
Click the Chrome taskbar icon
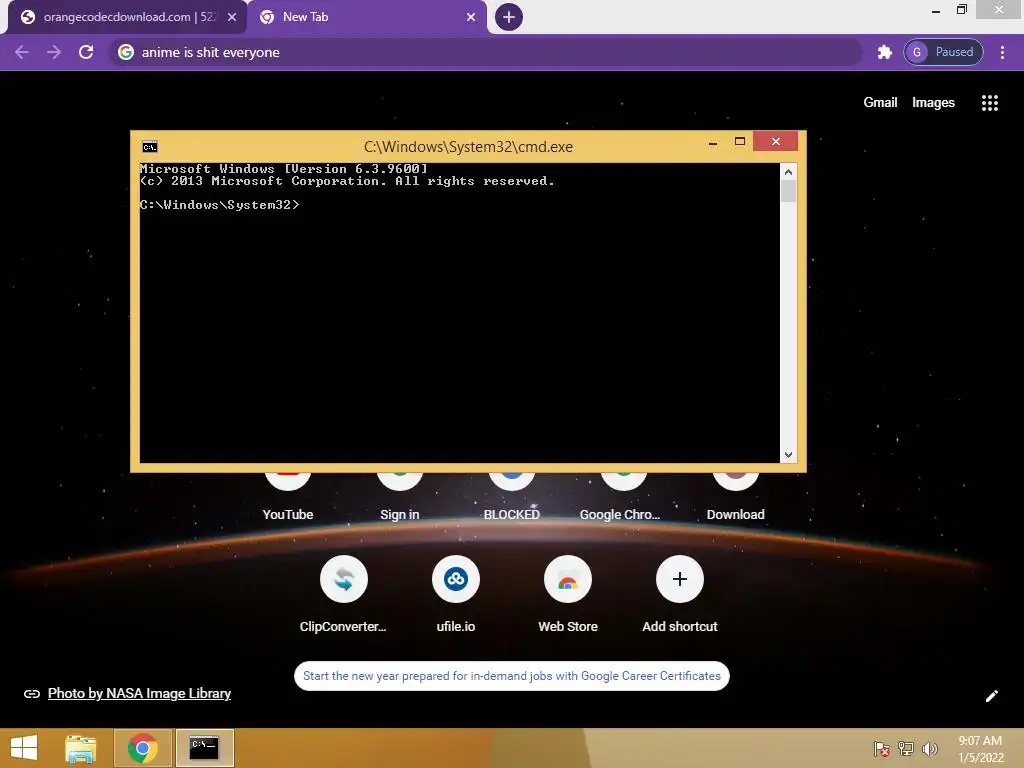[142, 748]
